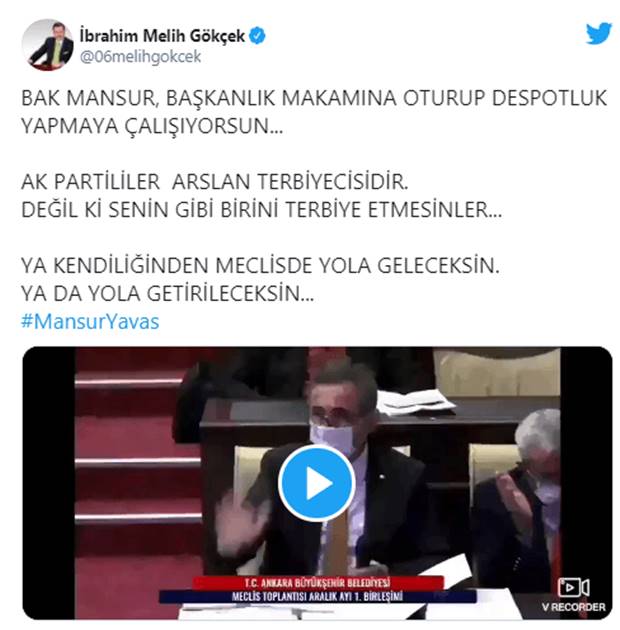Open the İbrahim Melih Gökçek display name
The image size is (620, 630).
click(x=162, y=36)
